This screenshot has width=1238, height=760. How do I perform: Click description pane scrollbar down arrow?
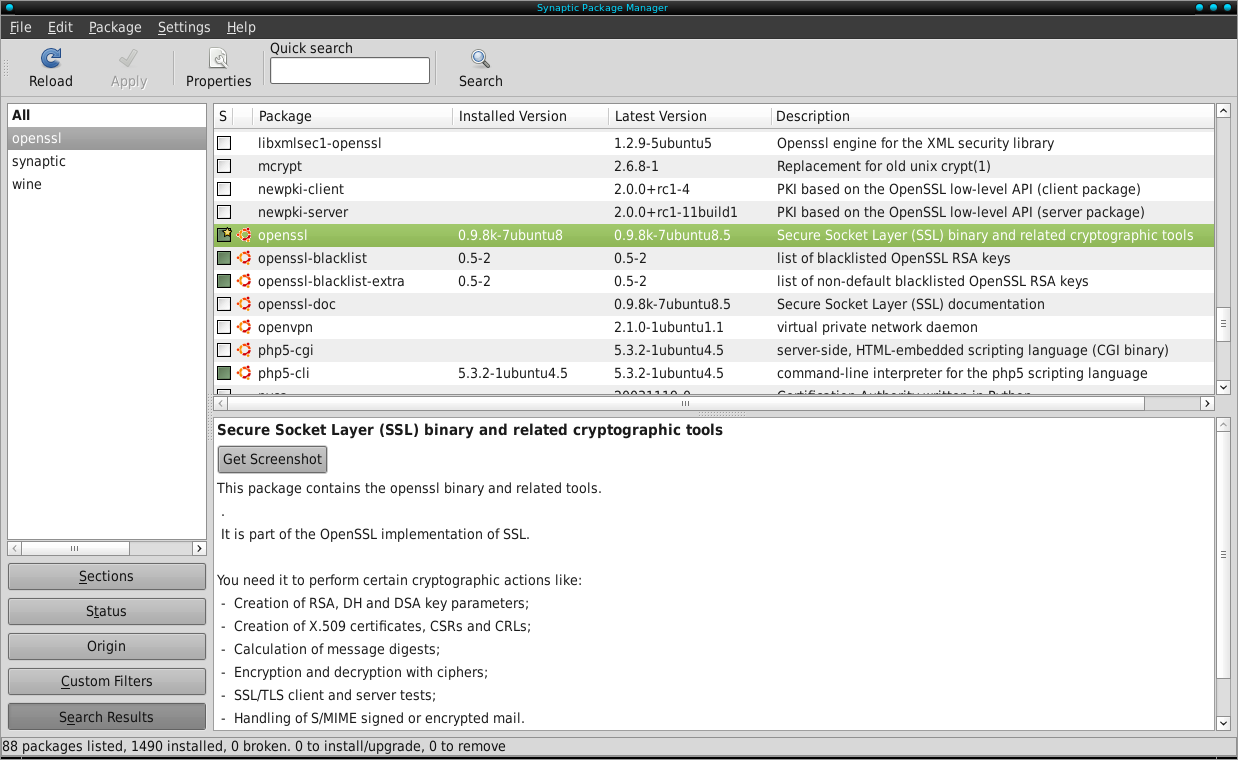(x=1223, y=722)
